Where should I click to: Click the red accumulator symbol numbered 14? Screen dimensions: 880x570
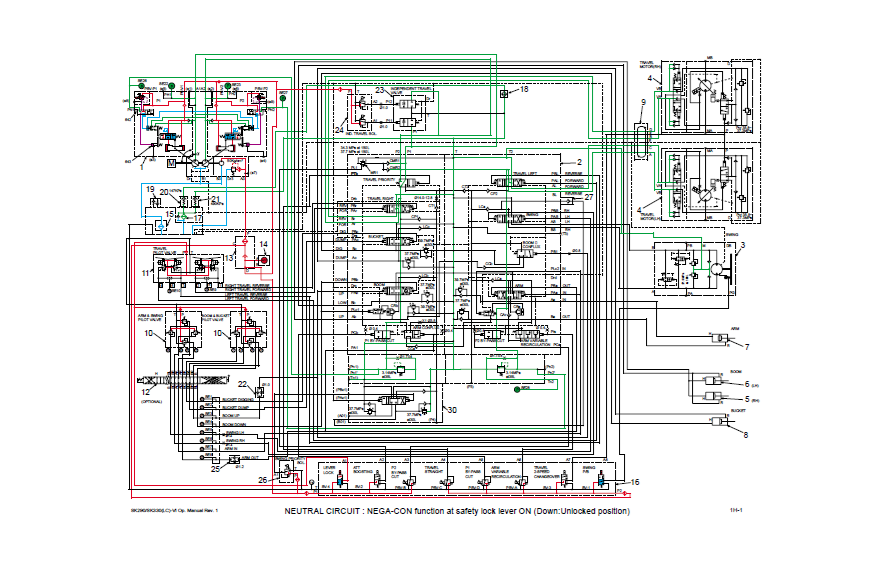tap(263, 260)
